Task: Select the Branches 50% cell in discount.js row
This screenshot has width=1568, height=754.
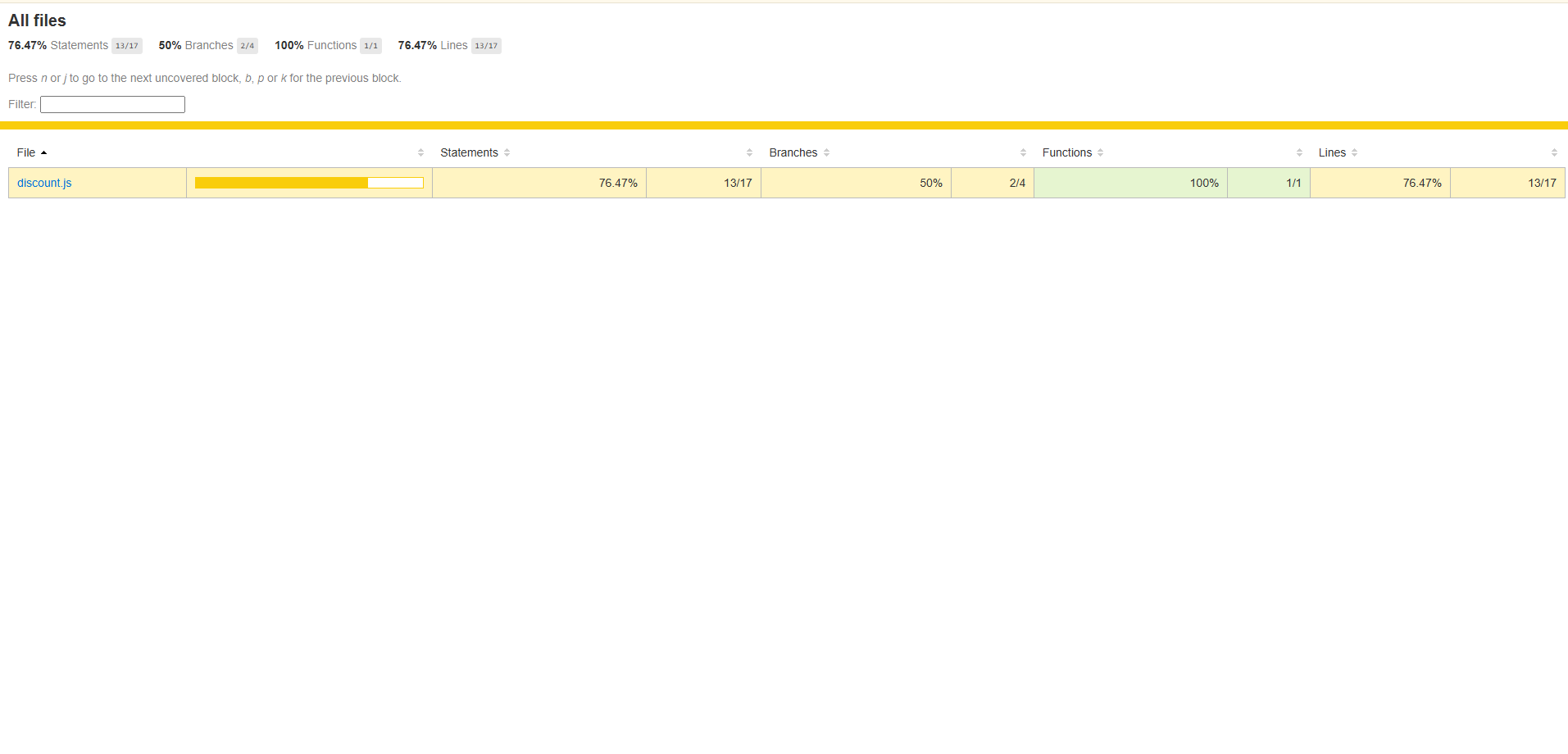Action: 857,183
